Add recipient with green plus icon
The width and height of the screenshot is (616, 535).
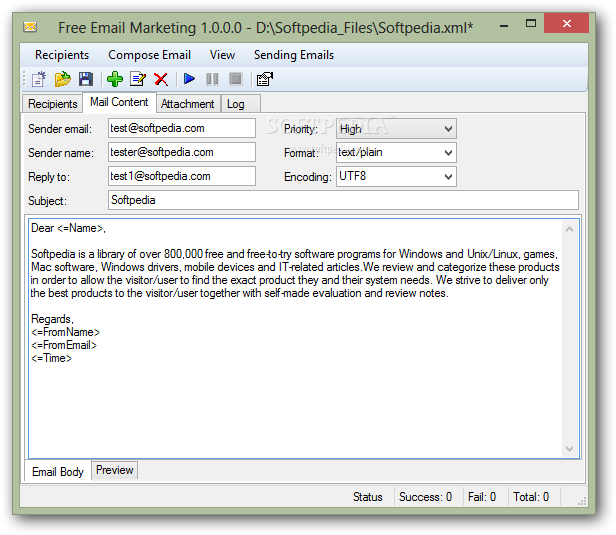115,79
